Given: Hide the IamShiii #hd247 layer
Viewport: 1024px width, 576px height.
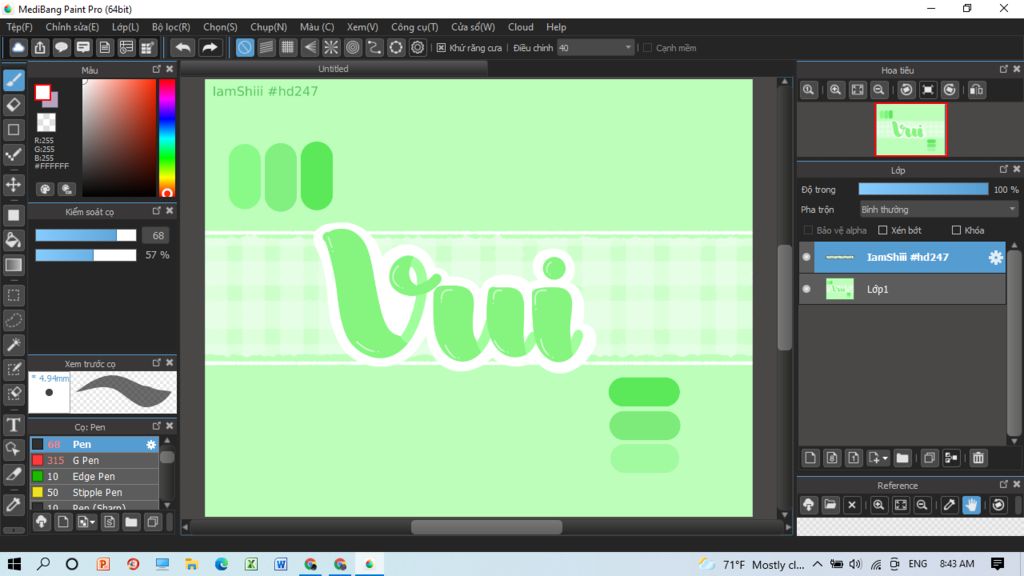Looking at the screenshot, I should (807, 257).
